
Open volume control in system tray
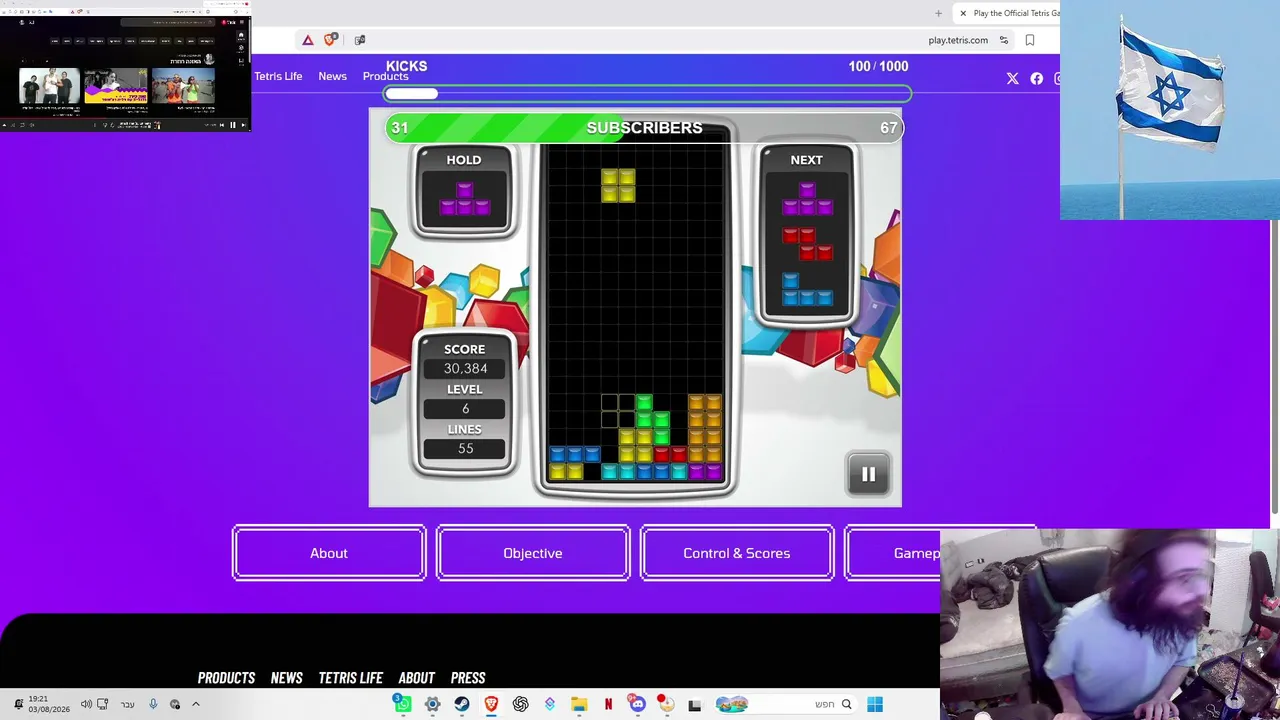tap(86, 704)
